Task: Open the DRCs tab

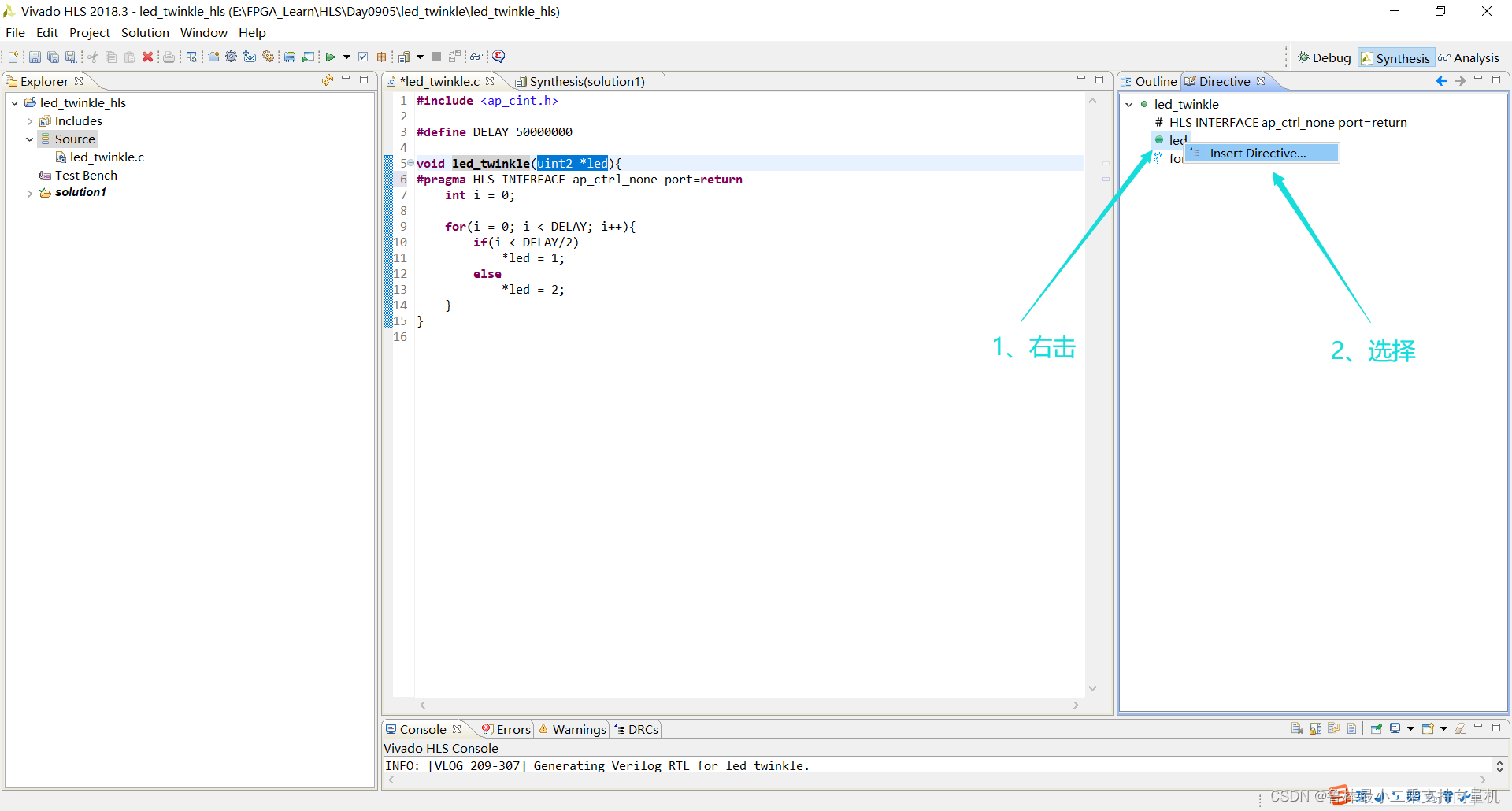Action: pyautogui.click(x=636, y=729)
